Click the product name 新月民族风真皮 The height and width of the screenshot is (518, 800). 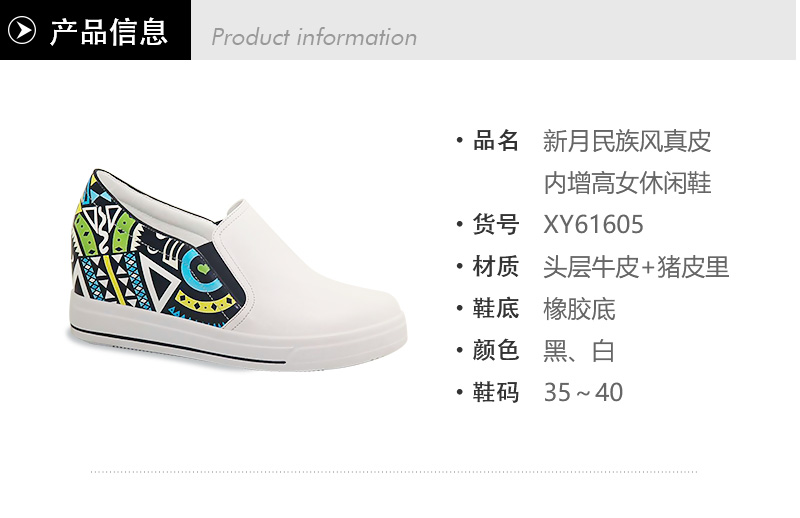pyautogui.click(x=627, y=141)
